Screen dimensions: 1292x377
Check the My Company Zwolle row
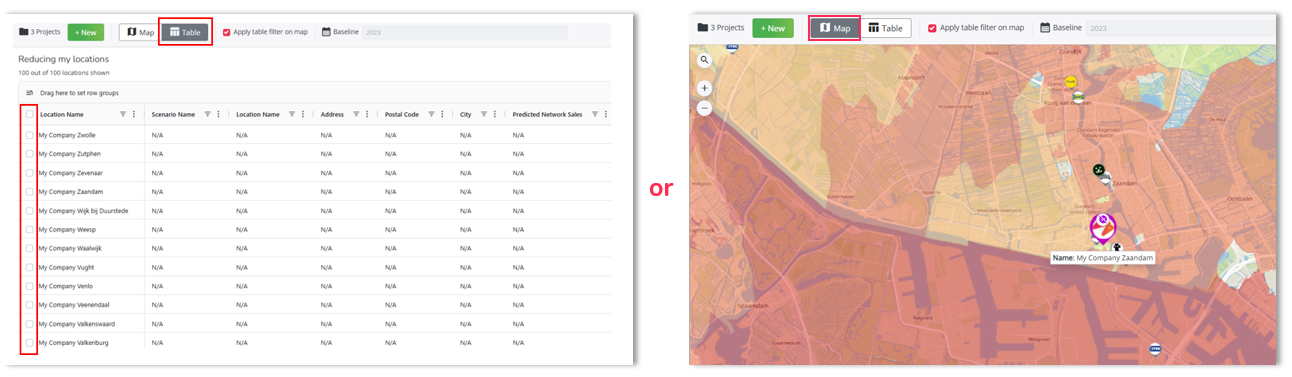29,134
